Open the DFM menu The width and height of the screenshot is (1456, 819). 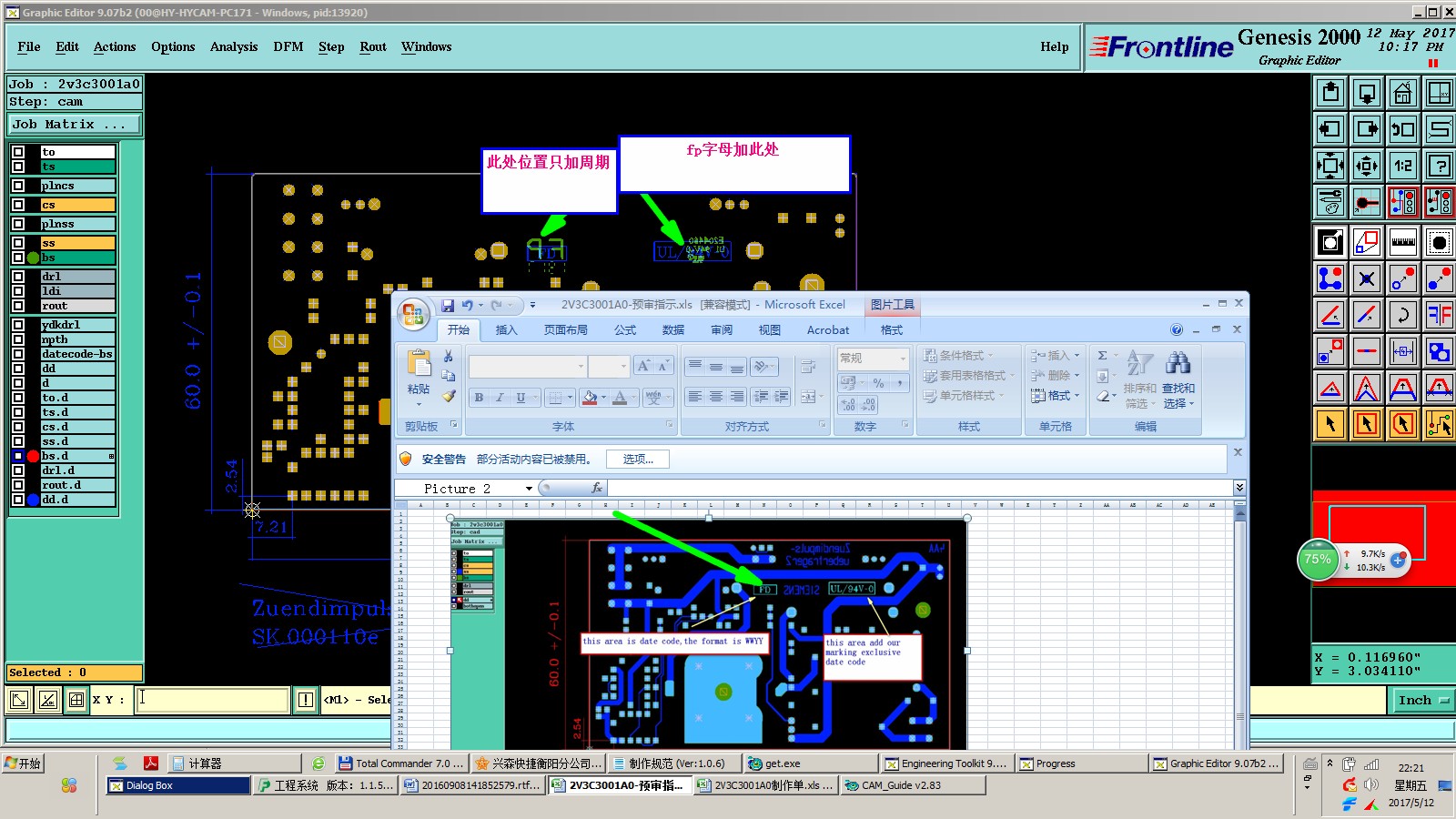[288, 46]
